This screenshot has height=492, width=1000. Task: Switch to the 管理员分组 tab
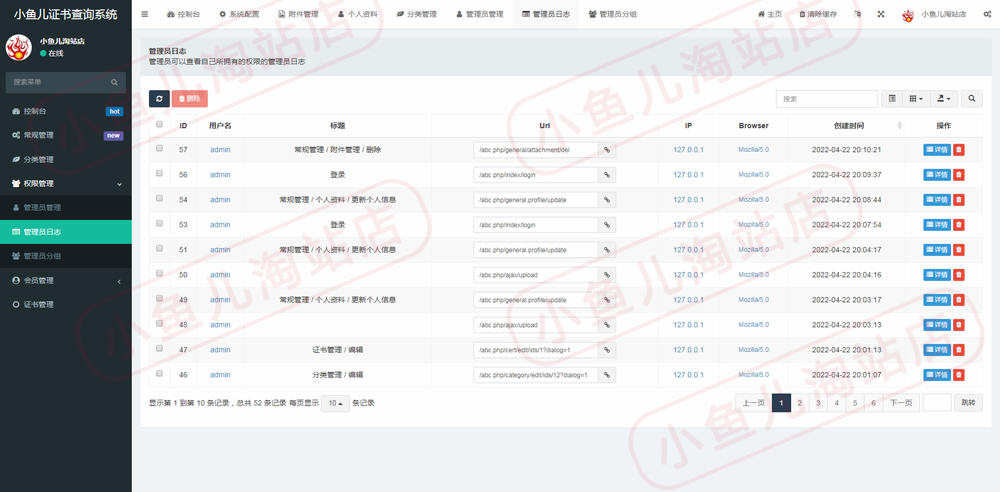tap(612, 14)
